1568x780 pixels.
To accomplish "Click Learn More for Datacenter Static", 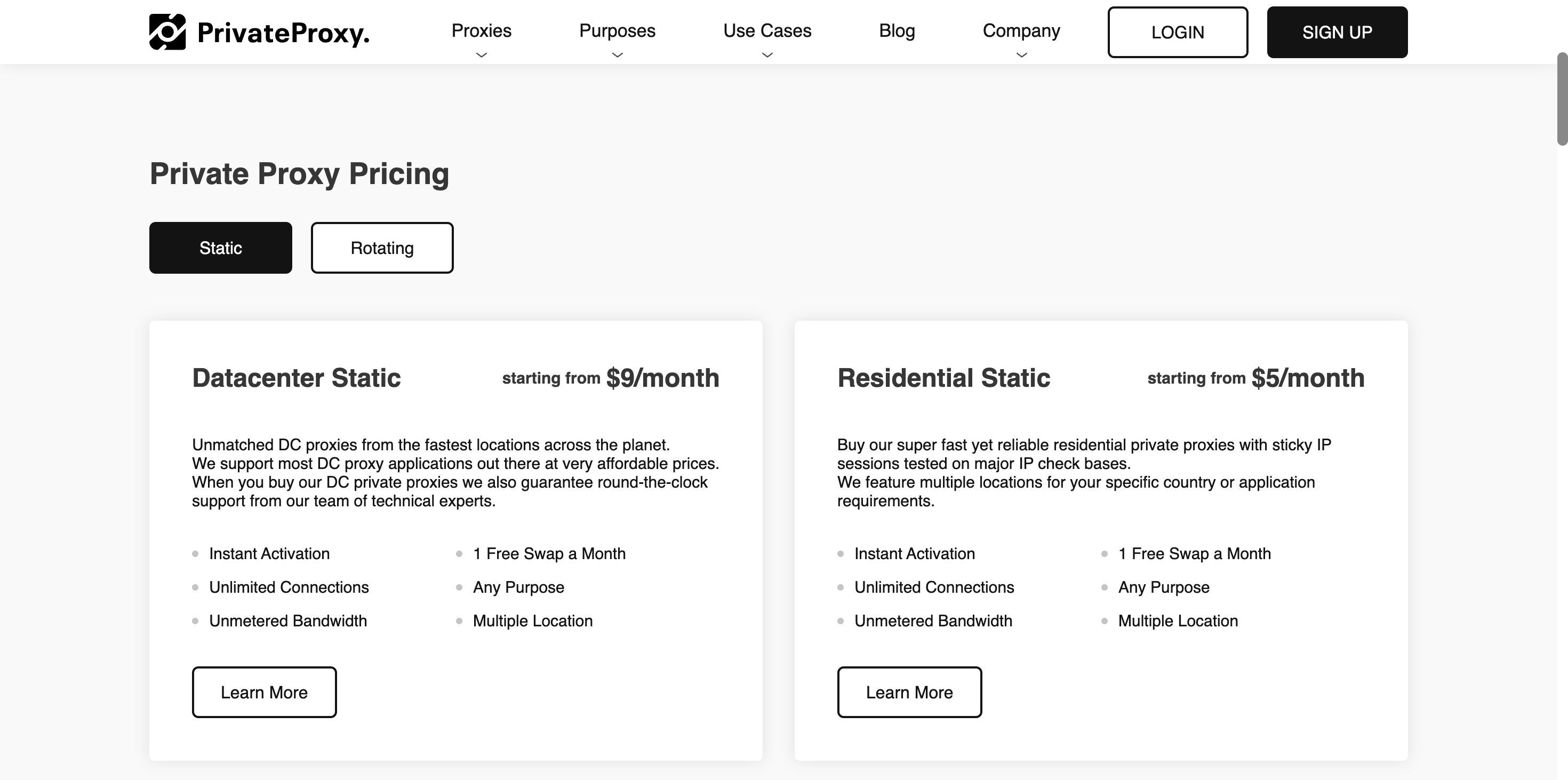I will [264, 691].
